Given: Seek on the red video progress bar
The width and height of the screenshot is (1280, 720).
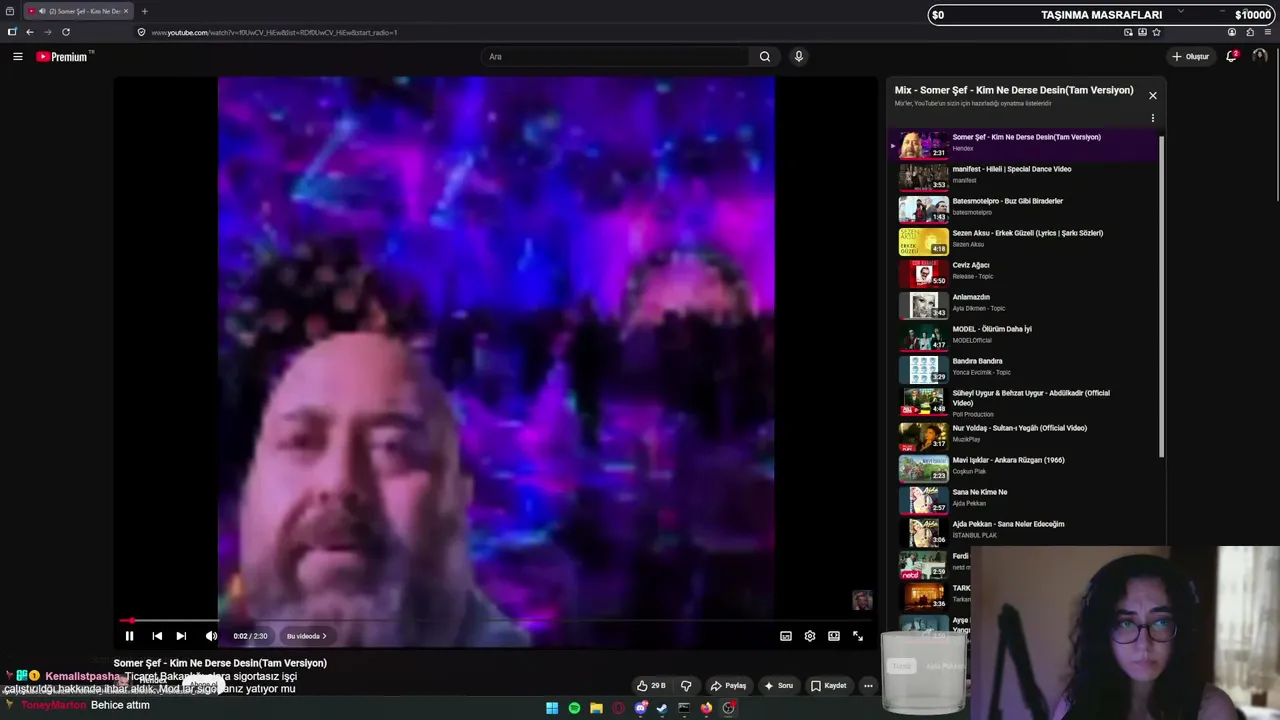Looking at the screenshot, I should [496, 620].
